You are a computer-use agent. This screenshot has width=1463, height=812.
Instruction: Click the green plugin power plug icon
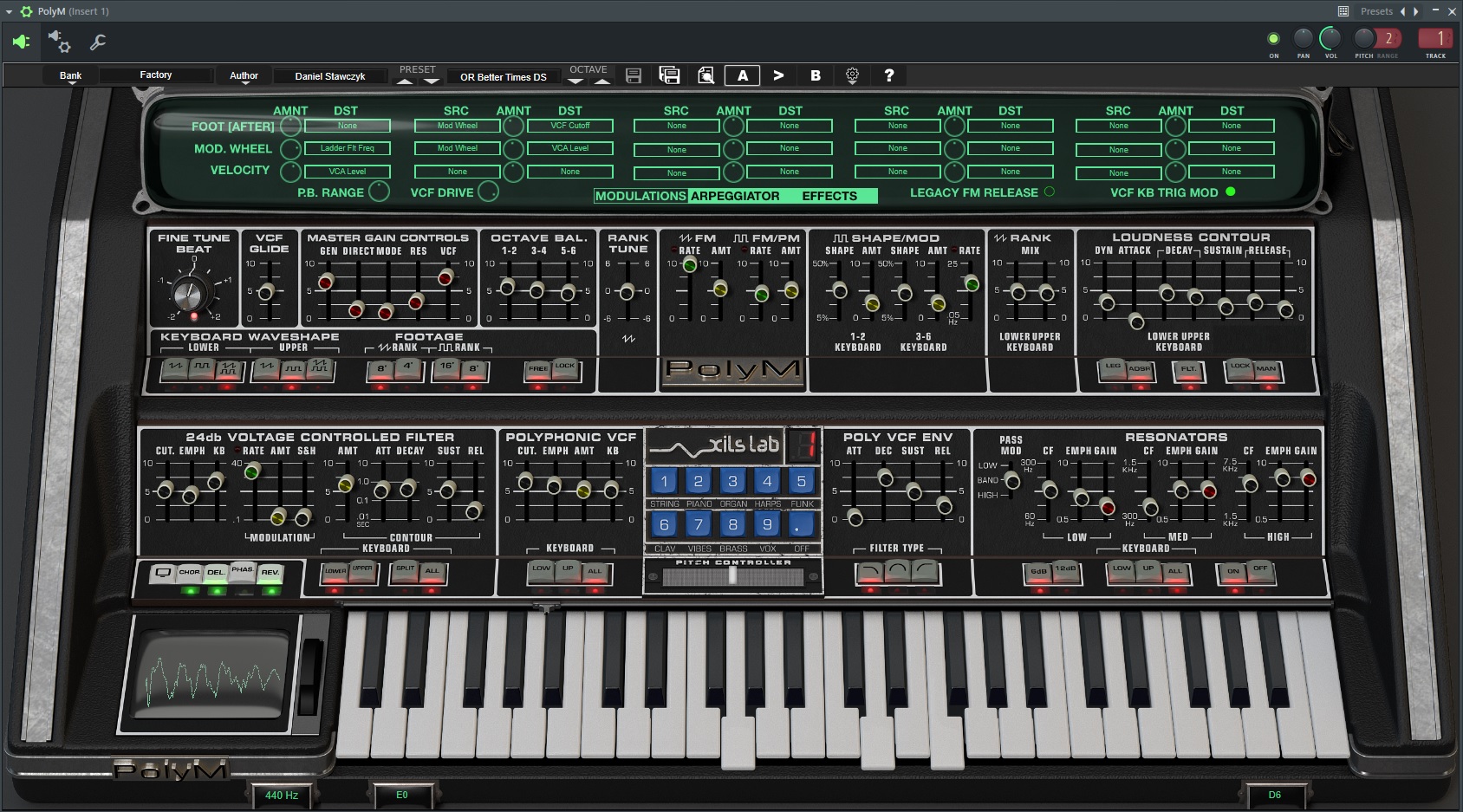pyautogui.click(x=21, y=42)
